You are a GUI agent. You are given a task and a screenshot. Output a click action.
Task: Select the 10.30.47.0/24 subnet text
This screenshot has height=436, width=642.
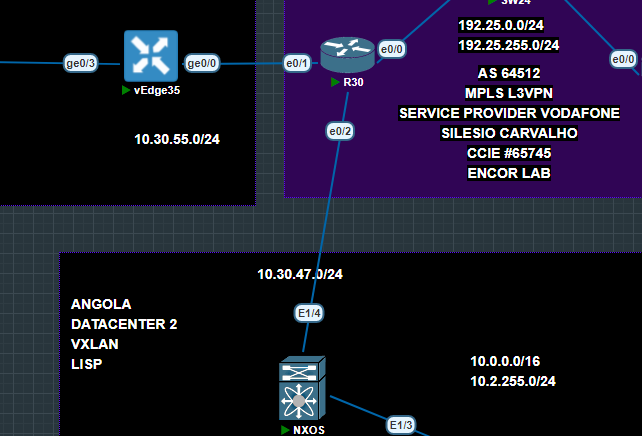pyautogui.click(x=300, y=274)
